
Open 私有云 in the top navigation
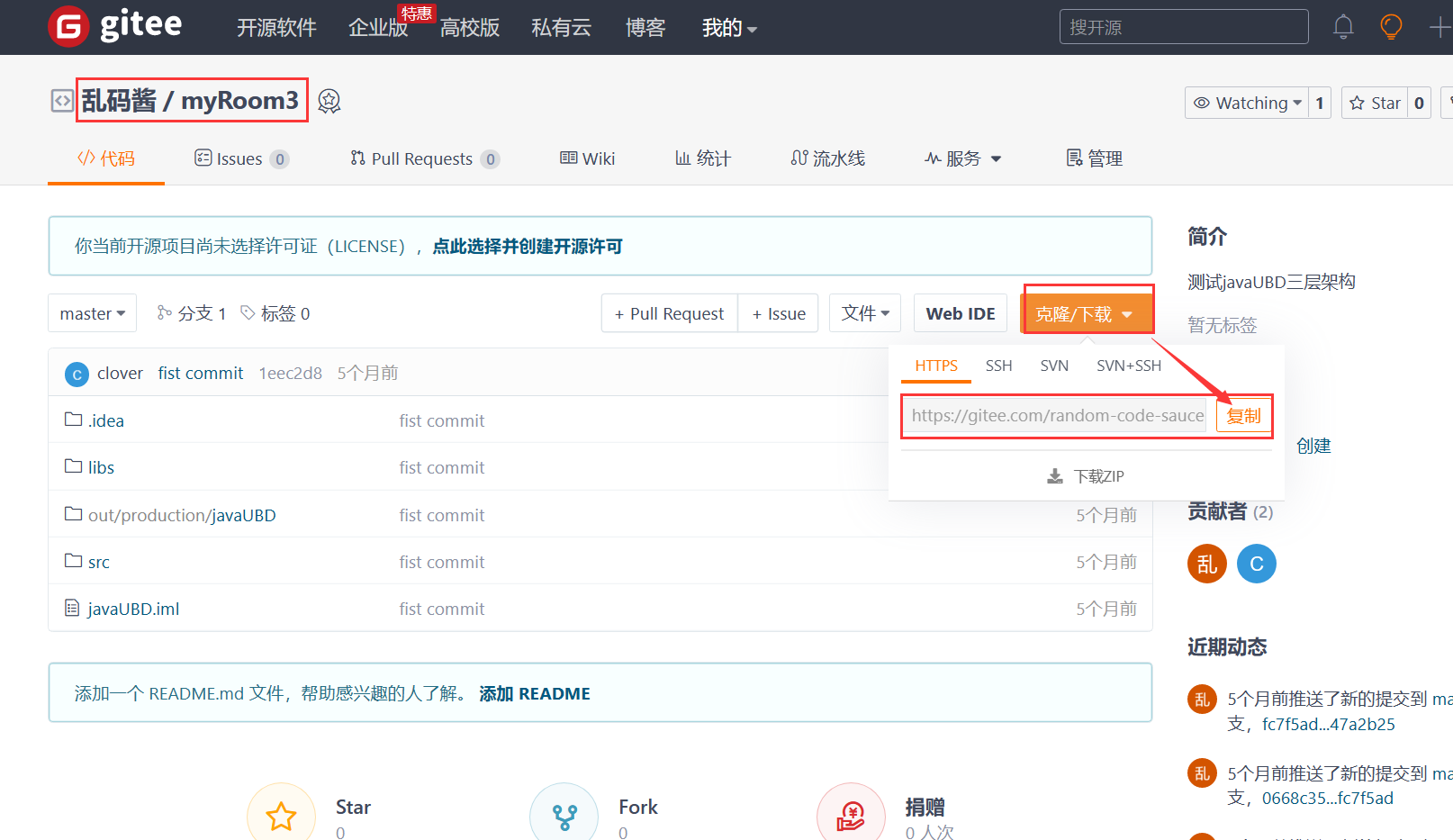tap(562, 28)
